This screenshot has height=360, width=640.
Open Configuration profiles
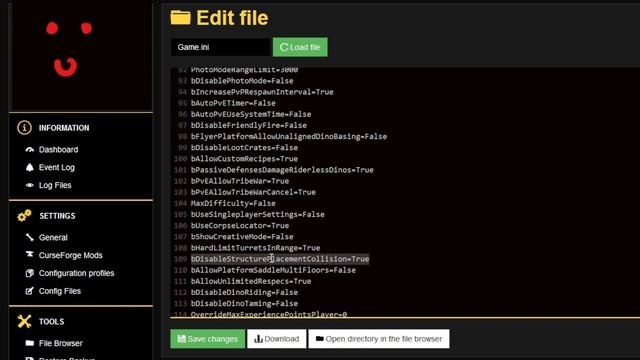[x=76, y=273]
